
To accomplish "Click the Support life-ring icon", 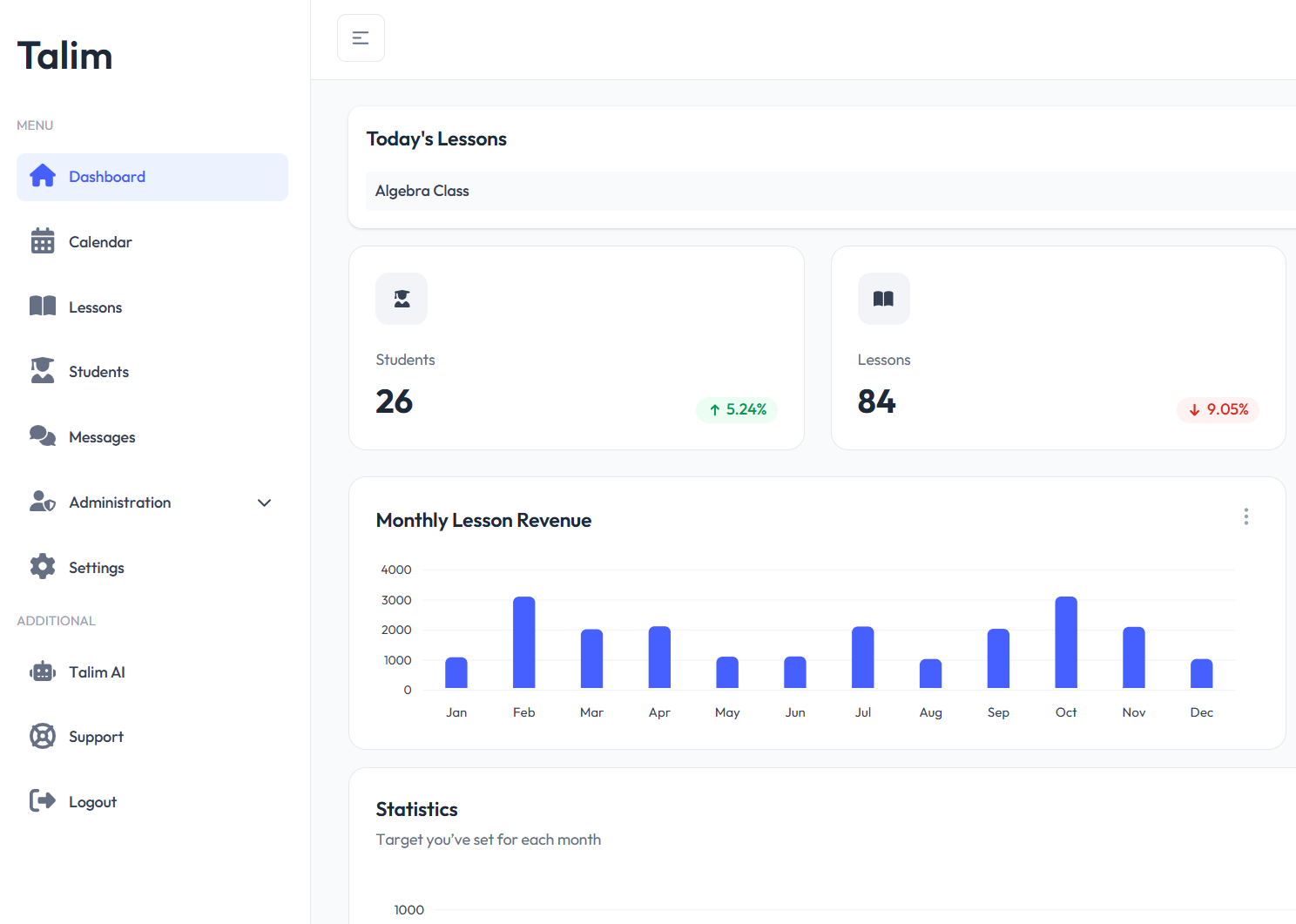I will 42,736.
